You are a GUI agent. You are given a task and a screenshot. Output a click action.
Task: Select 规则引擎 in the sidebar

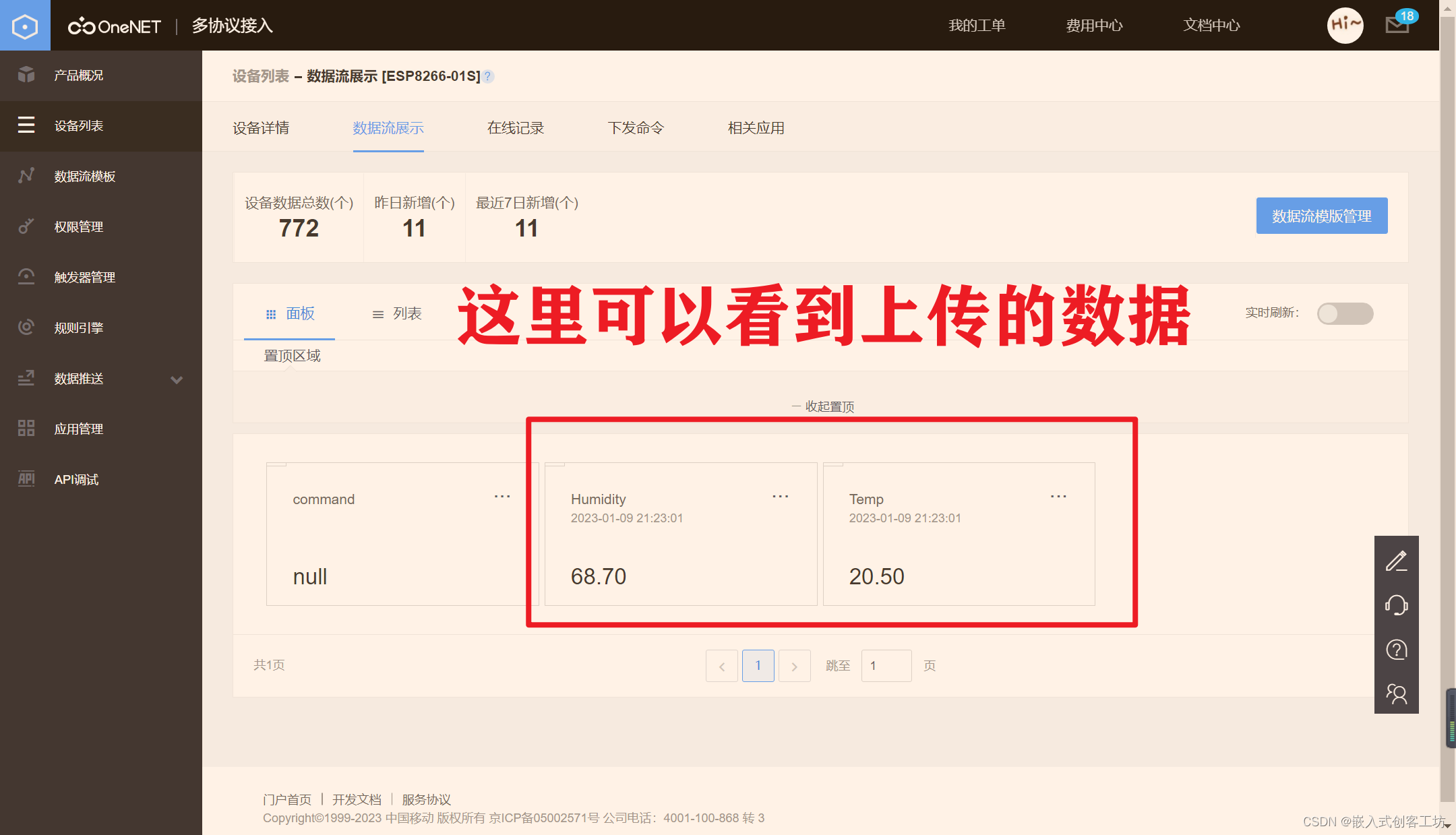[x=78, y=328]
